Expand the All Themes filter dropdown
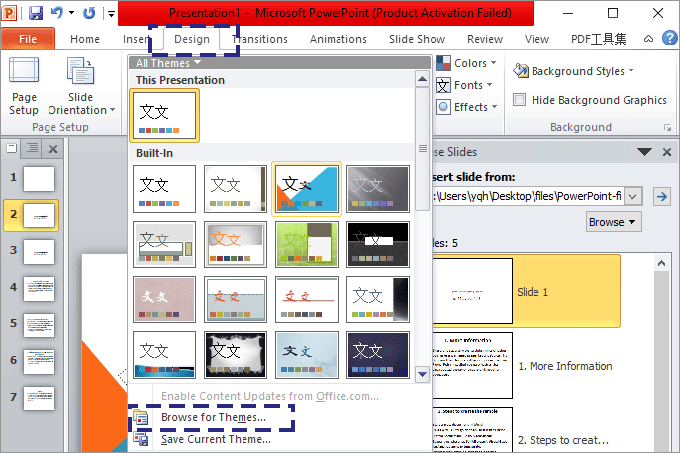 pos(168,63)
